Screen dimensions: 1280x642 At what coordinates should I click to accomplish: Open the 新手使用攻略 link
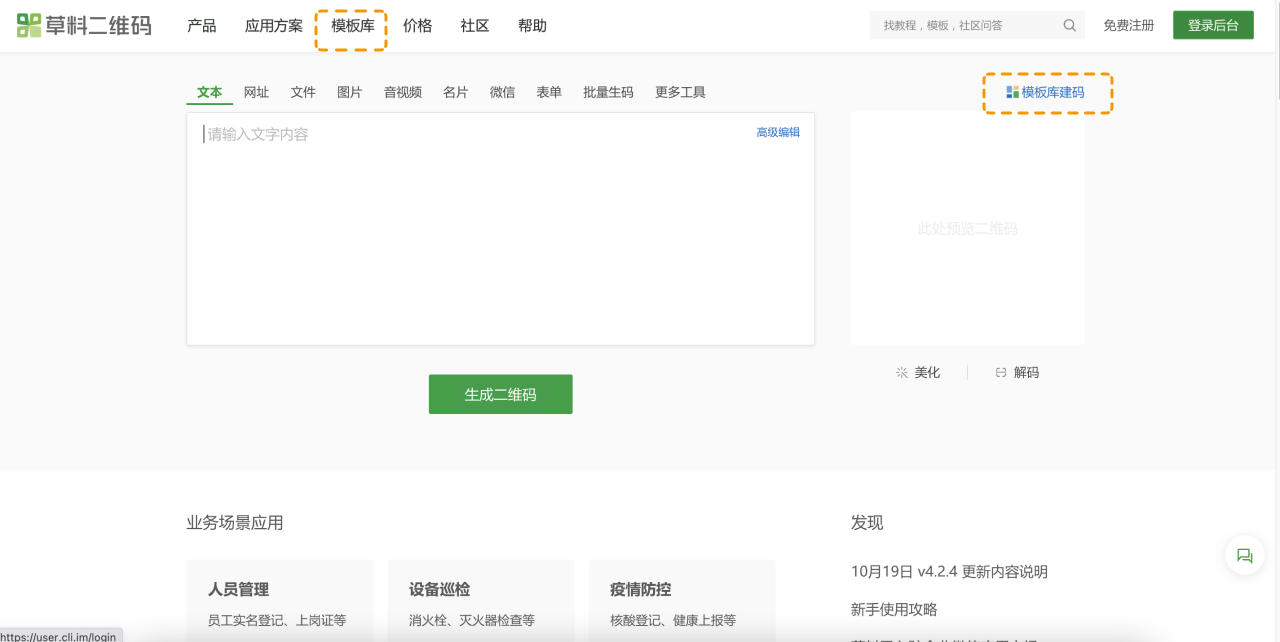coord(894,609)
